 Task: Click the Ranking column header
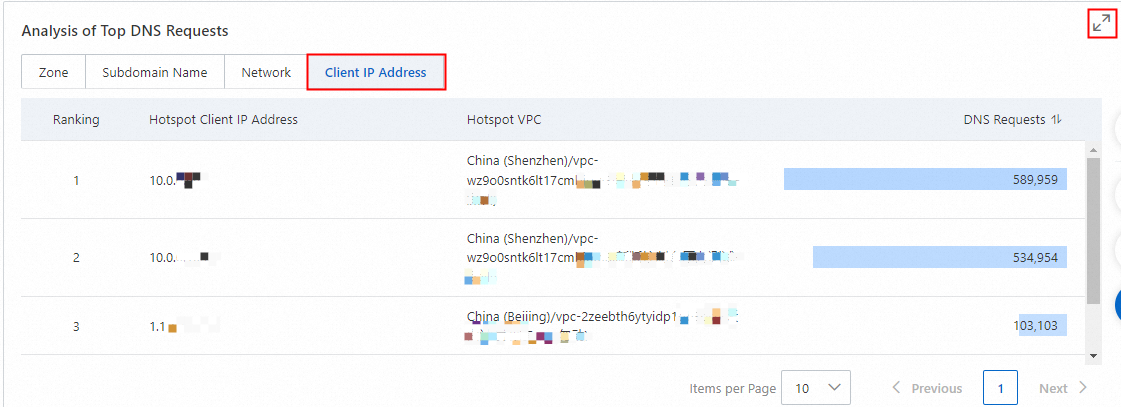click(76, 120)
